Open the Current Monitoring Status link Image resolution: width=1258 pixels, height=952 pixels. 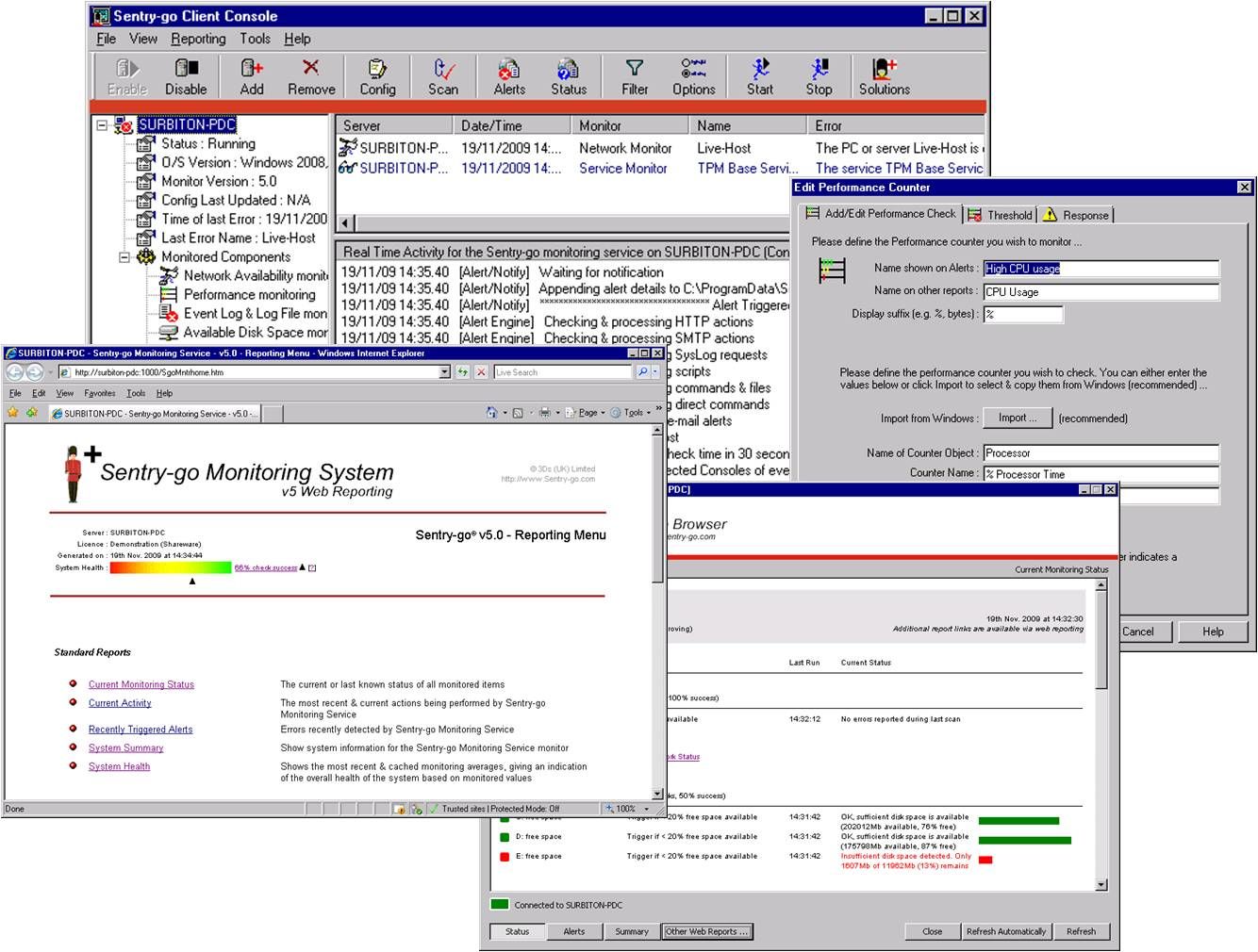(x=141, y=684)
